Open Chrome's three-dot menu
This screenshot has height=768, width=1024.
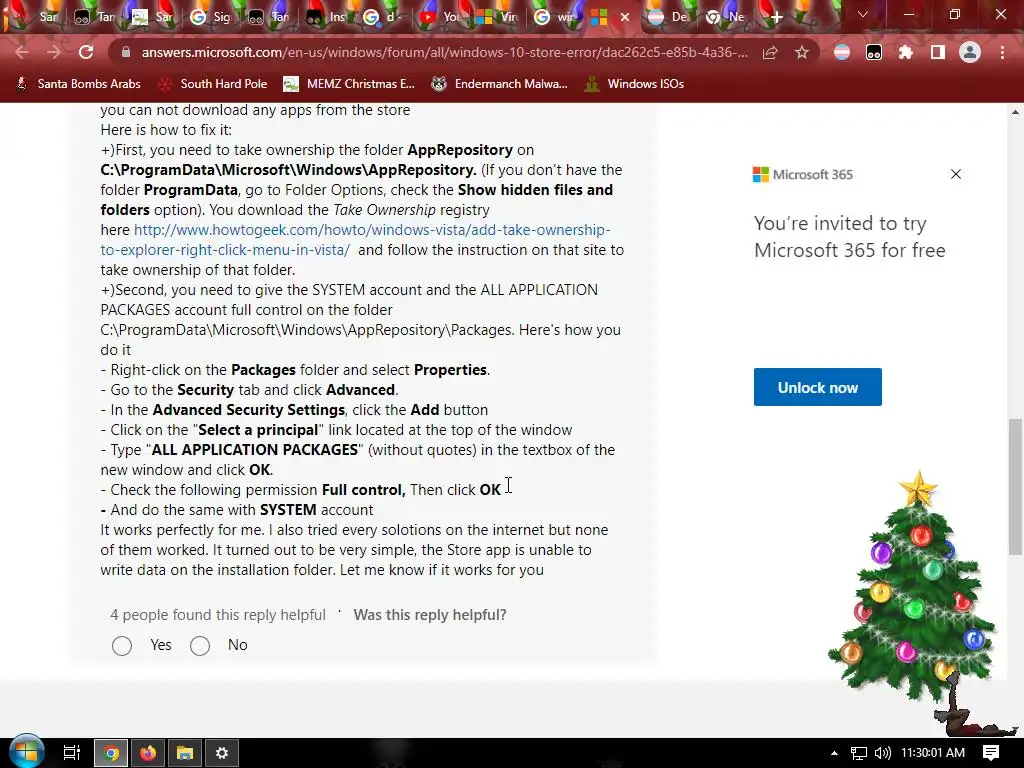(x=1002, y=52)
